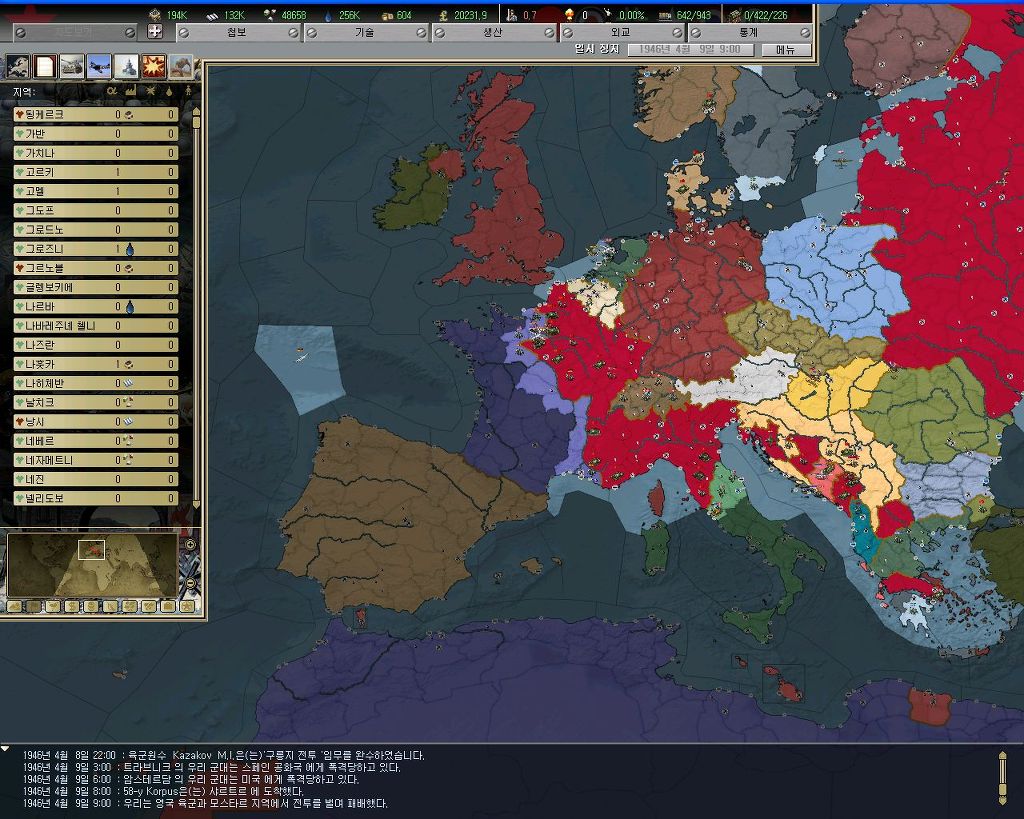Select the airplane air units icon
This screenshot has height=819, width=1024.
point(99,67)
